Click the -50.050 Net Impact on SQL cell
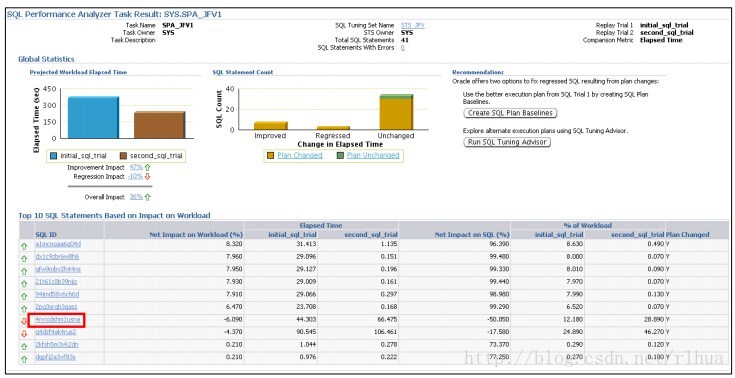 [x=498, y=320]
